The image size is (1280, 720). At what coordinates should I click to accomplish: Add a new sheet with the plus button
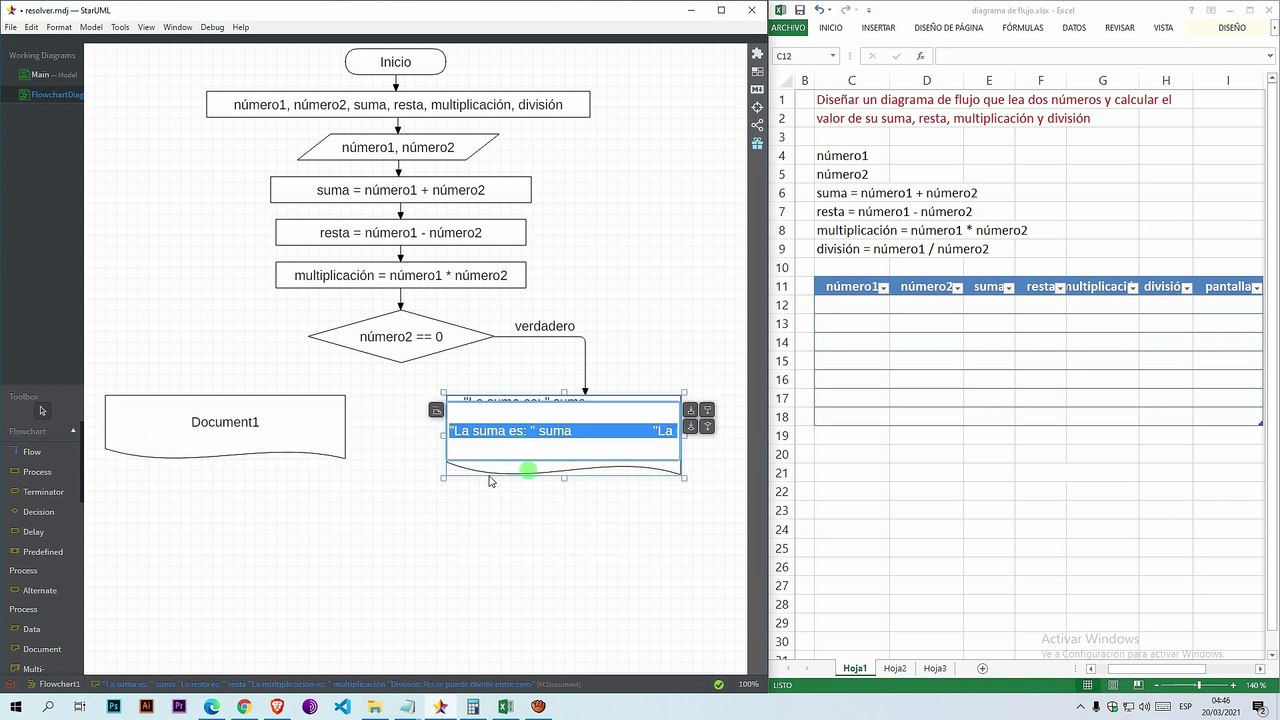pos(982,668)
